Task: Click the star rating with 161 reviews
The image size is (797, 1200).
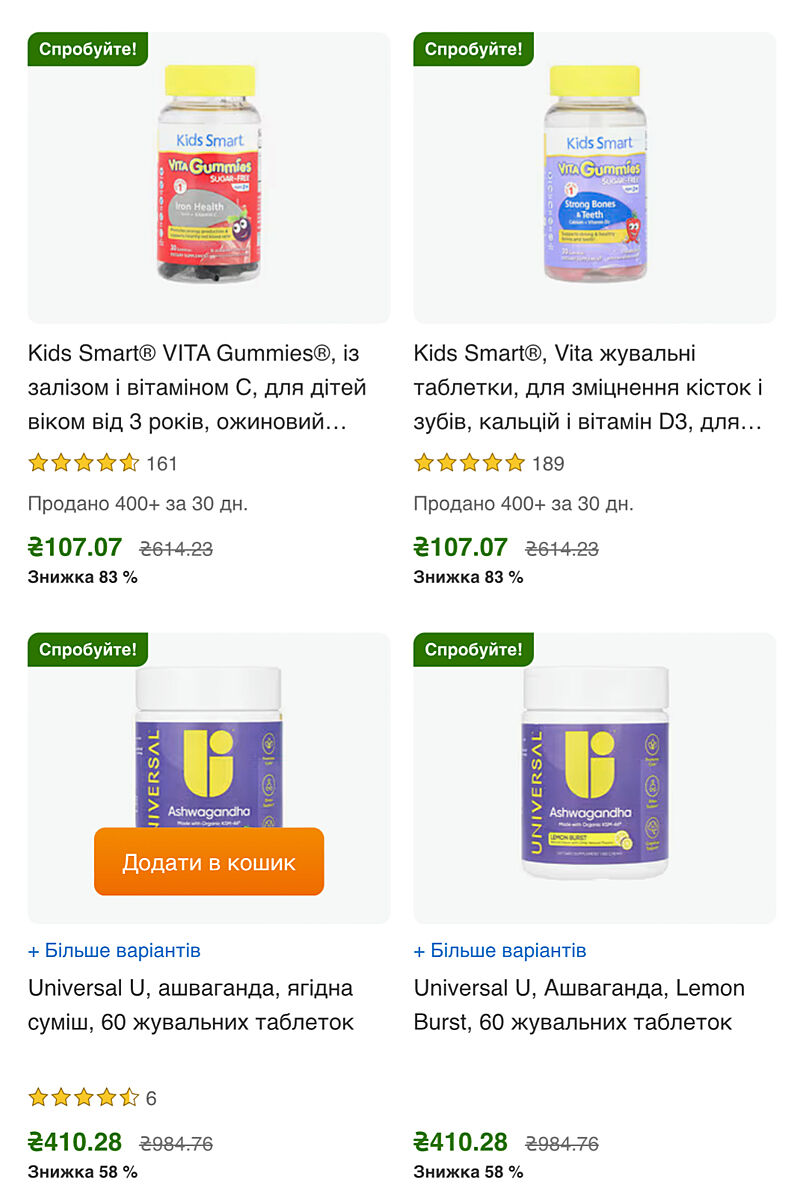Action: (x=84, y=463)
